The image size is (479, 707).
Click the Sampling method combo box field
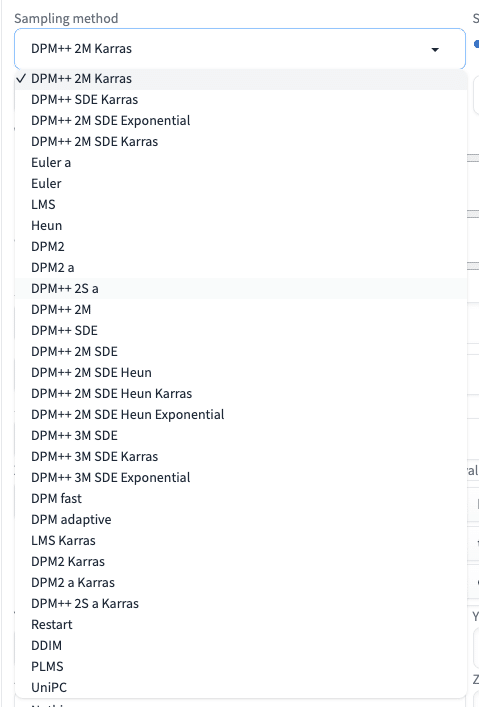tap(240, 49)
